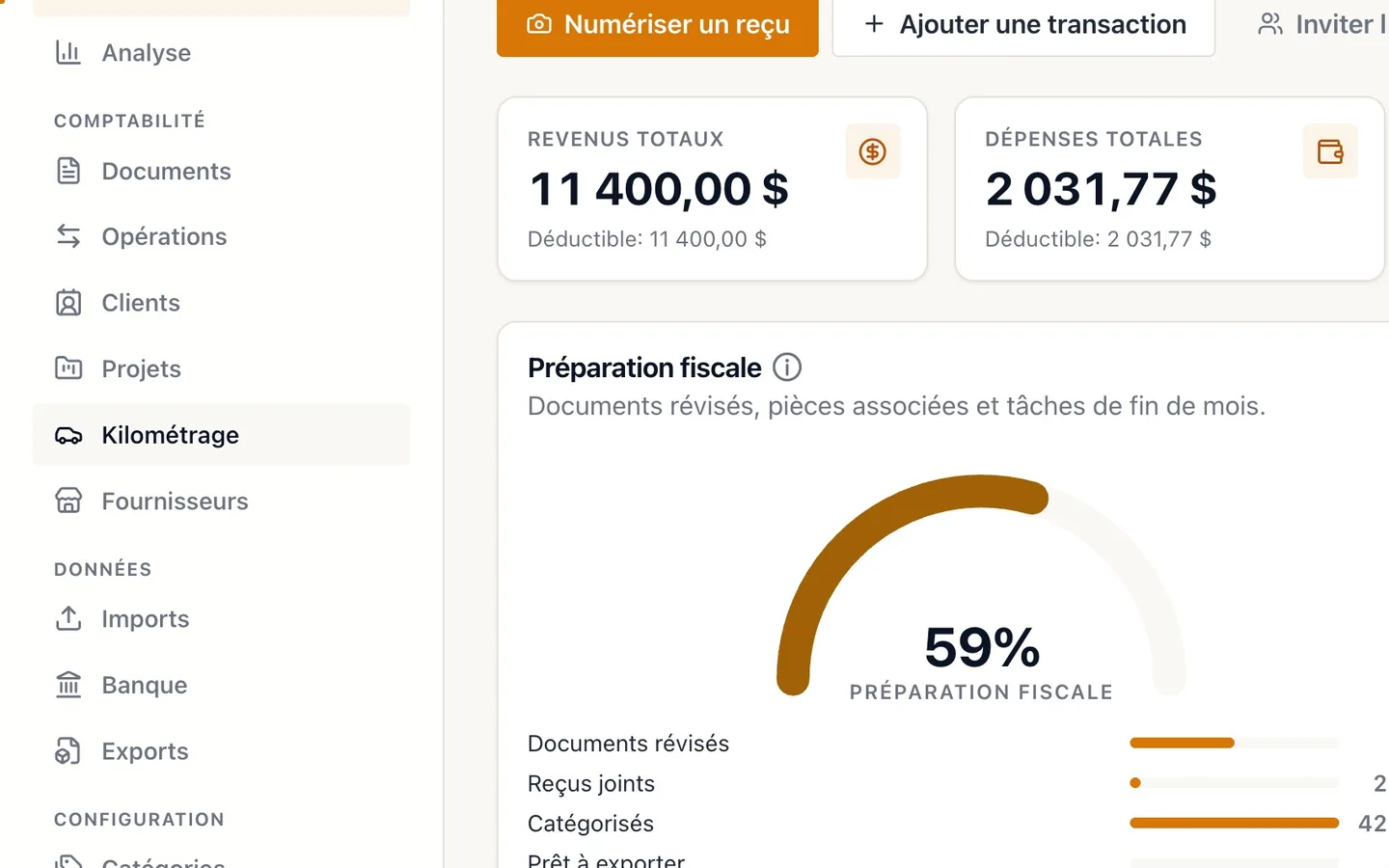Click the Kilométrage car icon
Screen dimensions: 1389x868
click(x=68, y=435)
